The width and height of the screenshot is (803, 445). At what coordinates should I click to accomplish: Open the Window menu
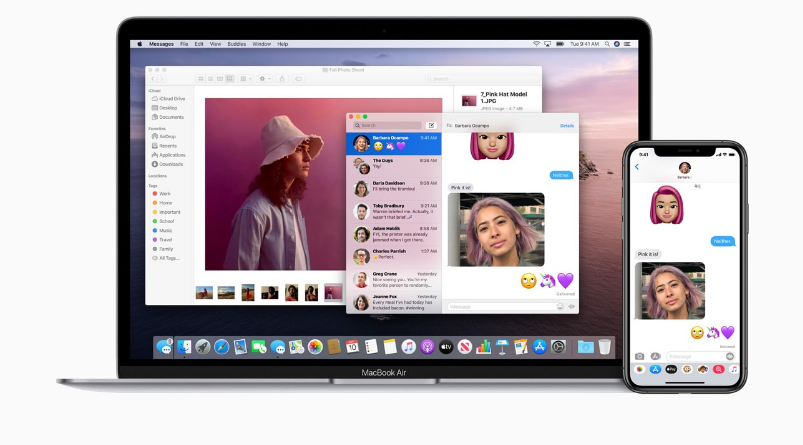click(262, 44)
